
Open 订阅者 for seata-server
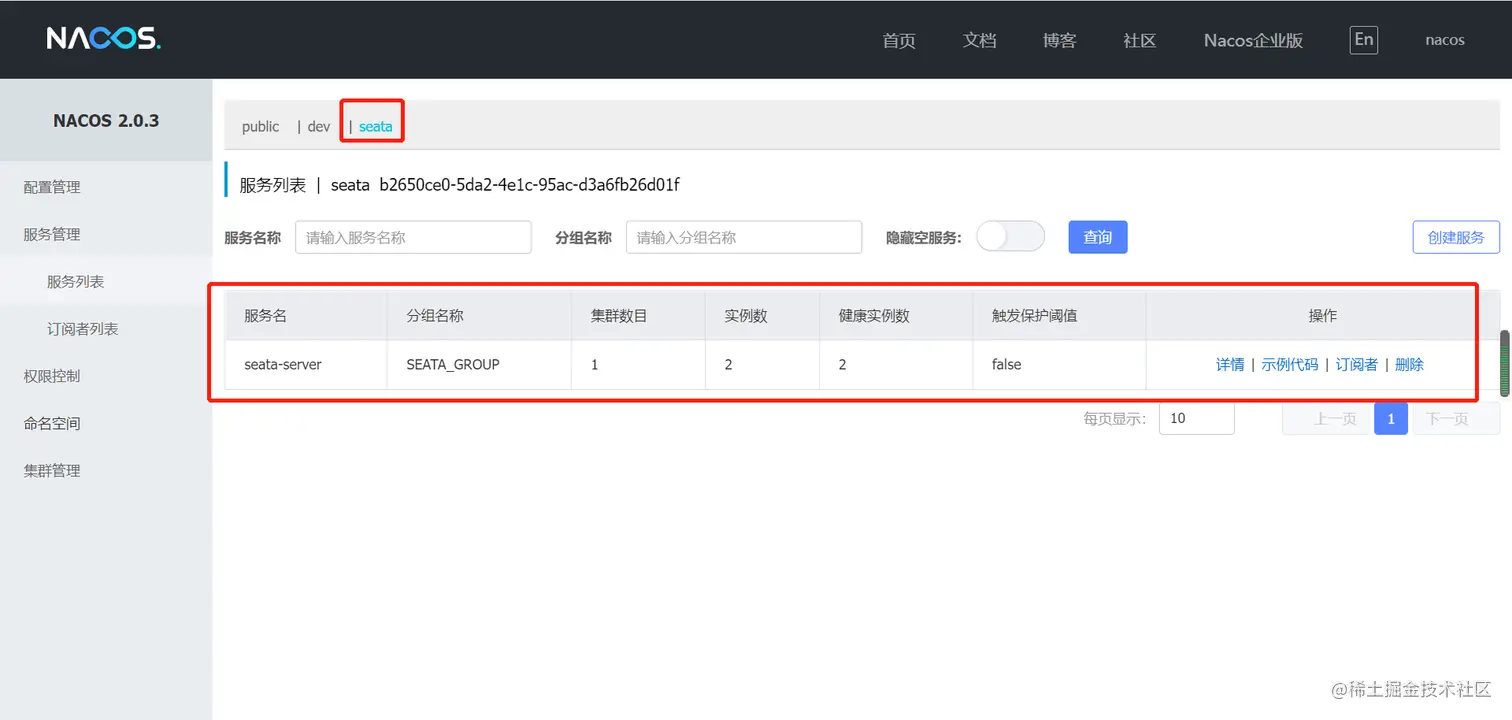point(1357,365)
